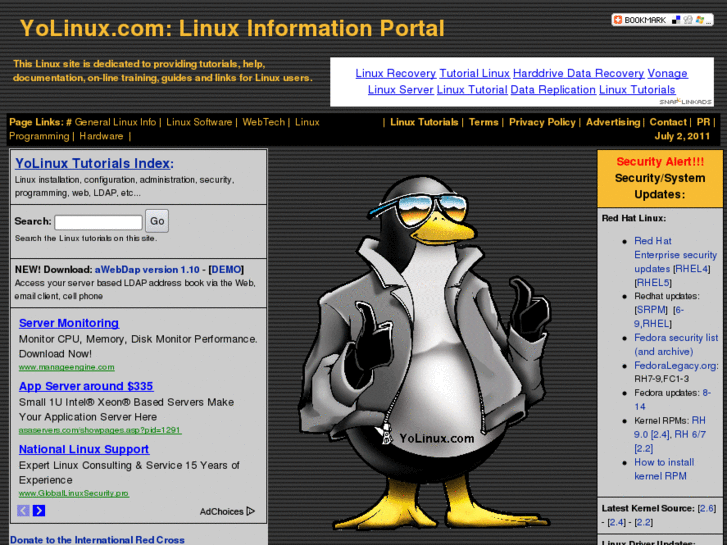Open the SRPM Redhat updates link
The width and height of the screenshot is (727, 545).
pyautogui.click(x=651, y=310)
